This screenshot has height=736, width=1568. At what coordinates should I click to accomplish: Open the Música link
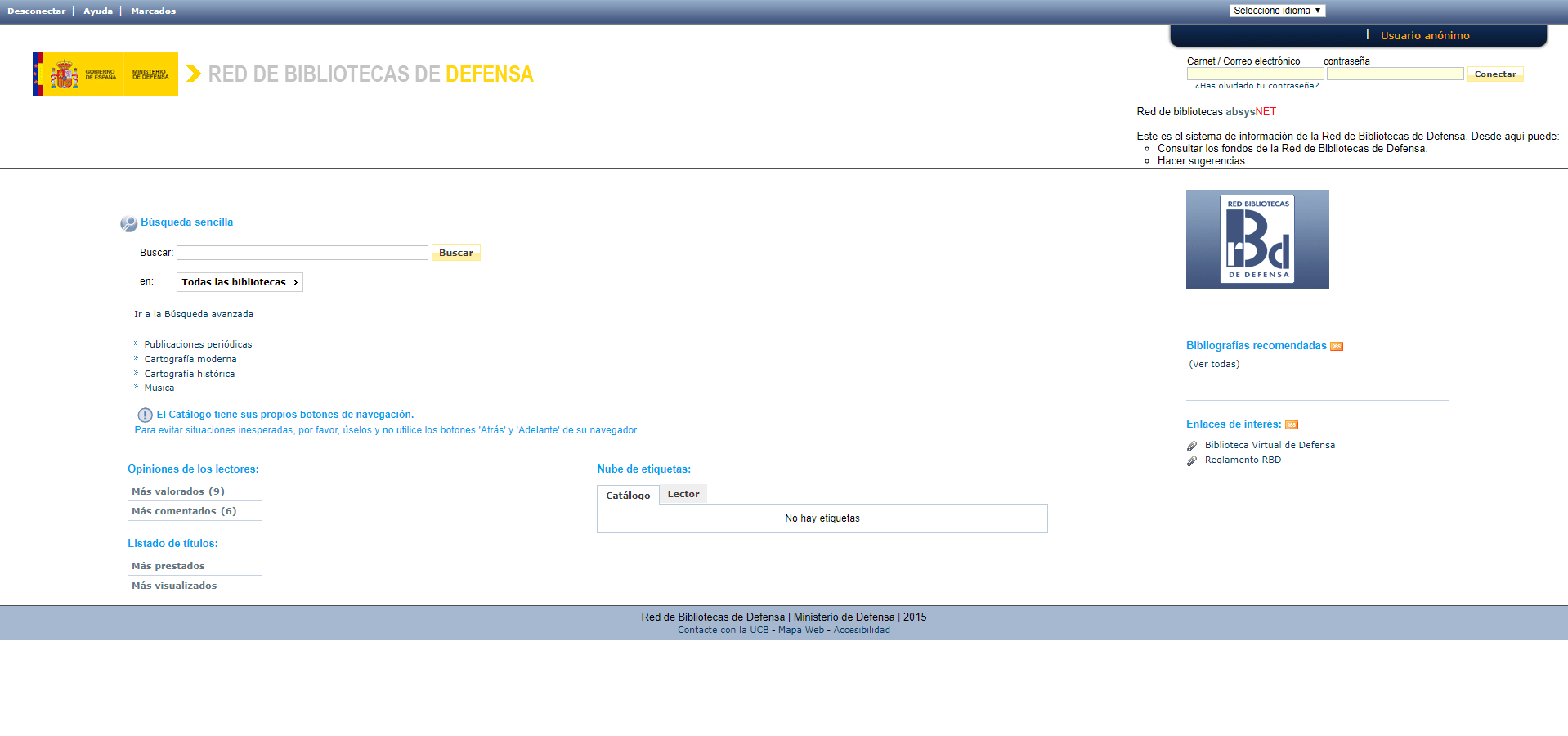(159, 388)
